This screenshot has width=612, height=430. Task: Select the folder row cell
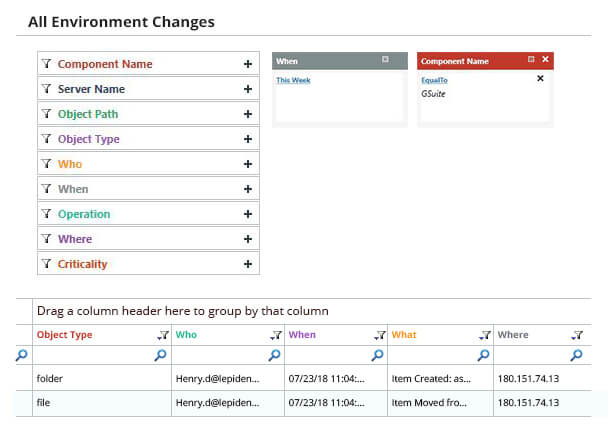[x=102, y=378]
